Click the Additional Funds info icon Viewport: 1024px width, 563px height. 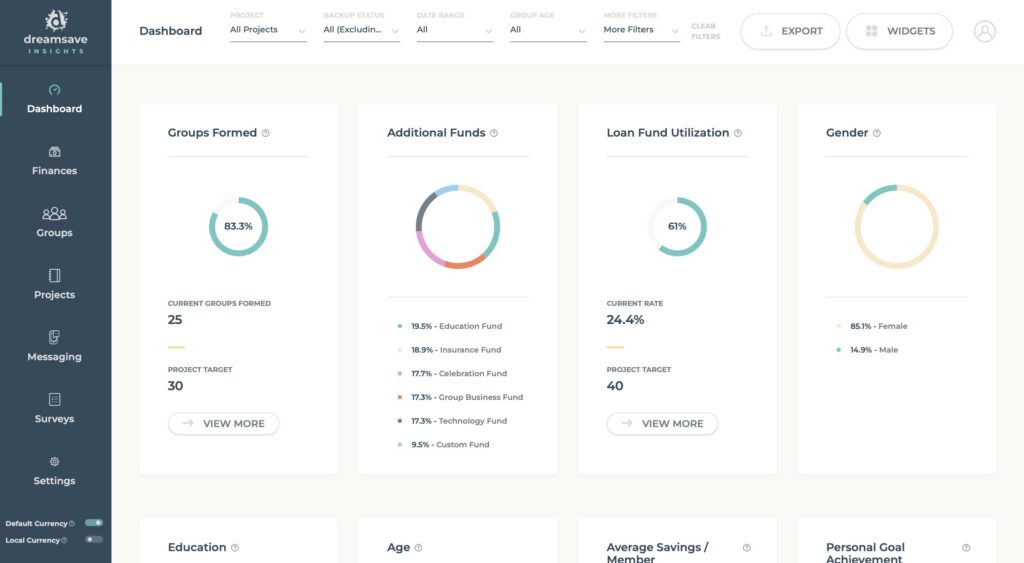pyautogui.click(x=494, y=133)
